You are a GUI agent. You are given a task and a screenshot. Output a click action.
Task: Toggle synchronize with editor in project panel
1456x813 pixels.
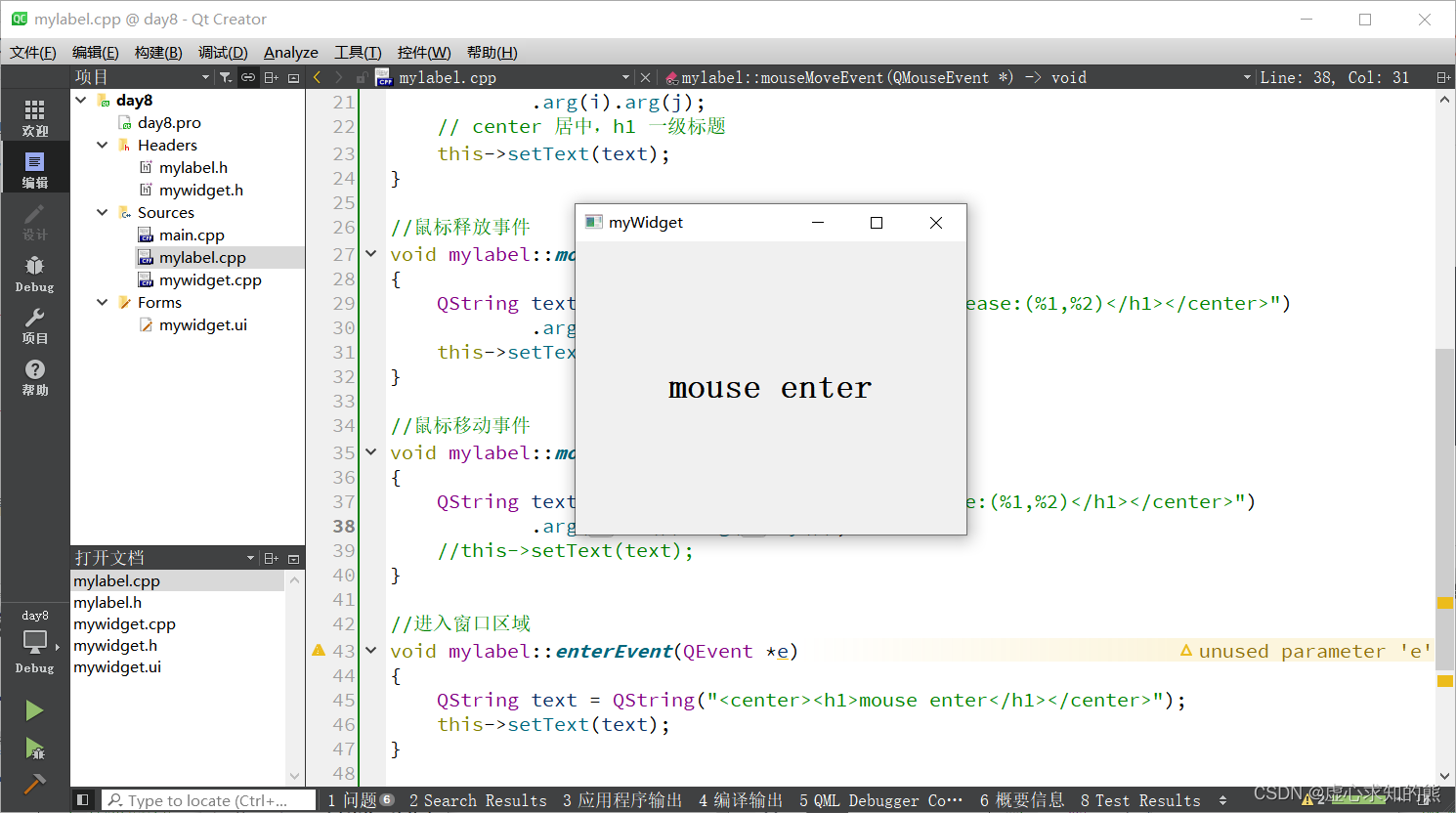pyautogui.click(x=247, y=76)
